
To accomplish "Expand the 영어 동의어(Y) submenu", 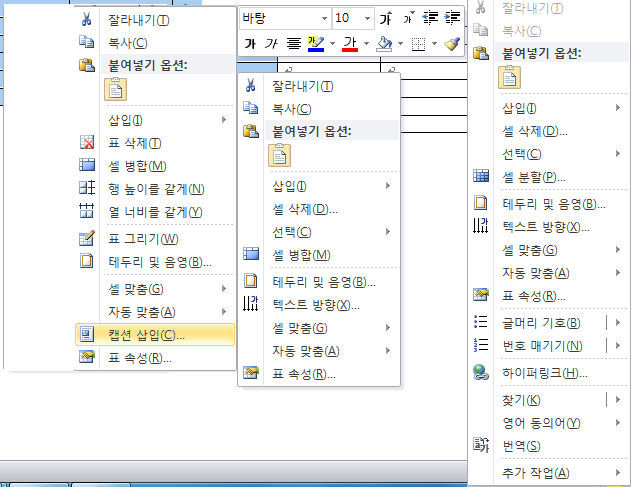I will tap(549, 423).
